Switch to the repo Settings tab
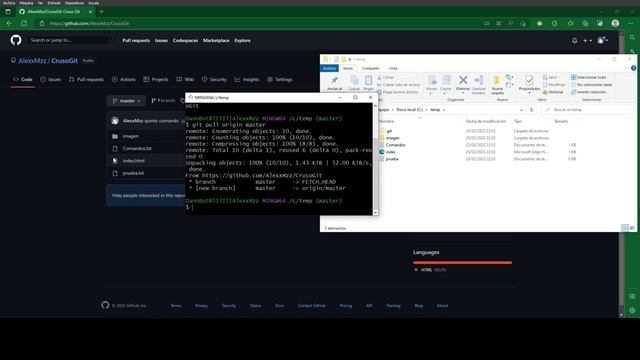The height and width of the screenshot is (360, 640). coord(280,79)
